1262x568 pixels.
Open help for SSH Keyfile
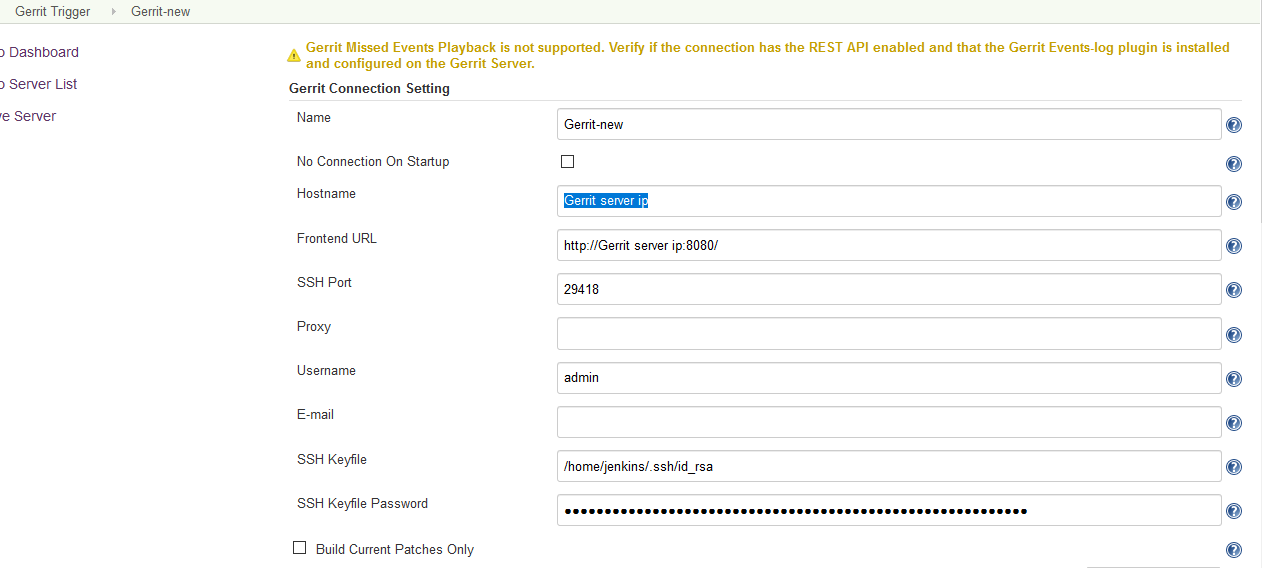[x=1234, y=467]
